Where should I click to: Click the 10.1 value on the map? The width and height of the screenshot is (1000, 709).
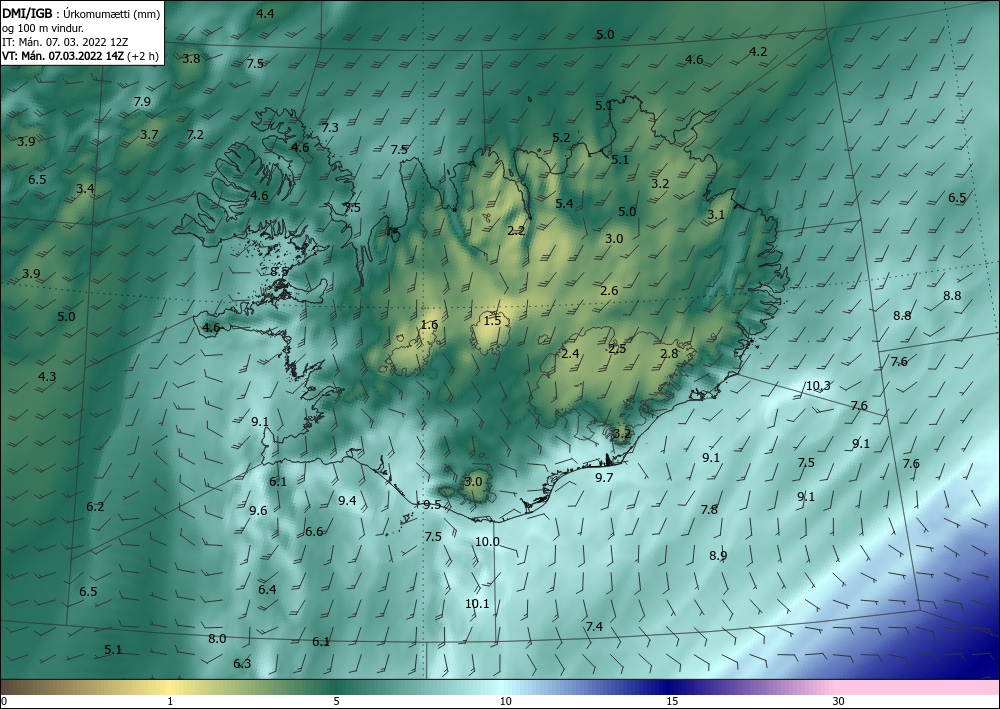click(477, 604)
